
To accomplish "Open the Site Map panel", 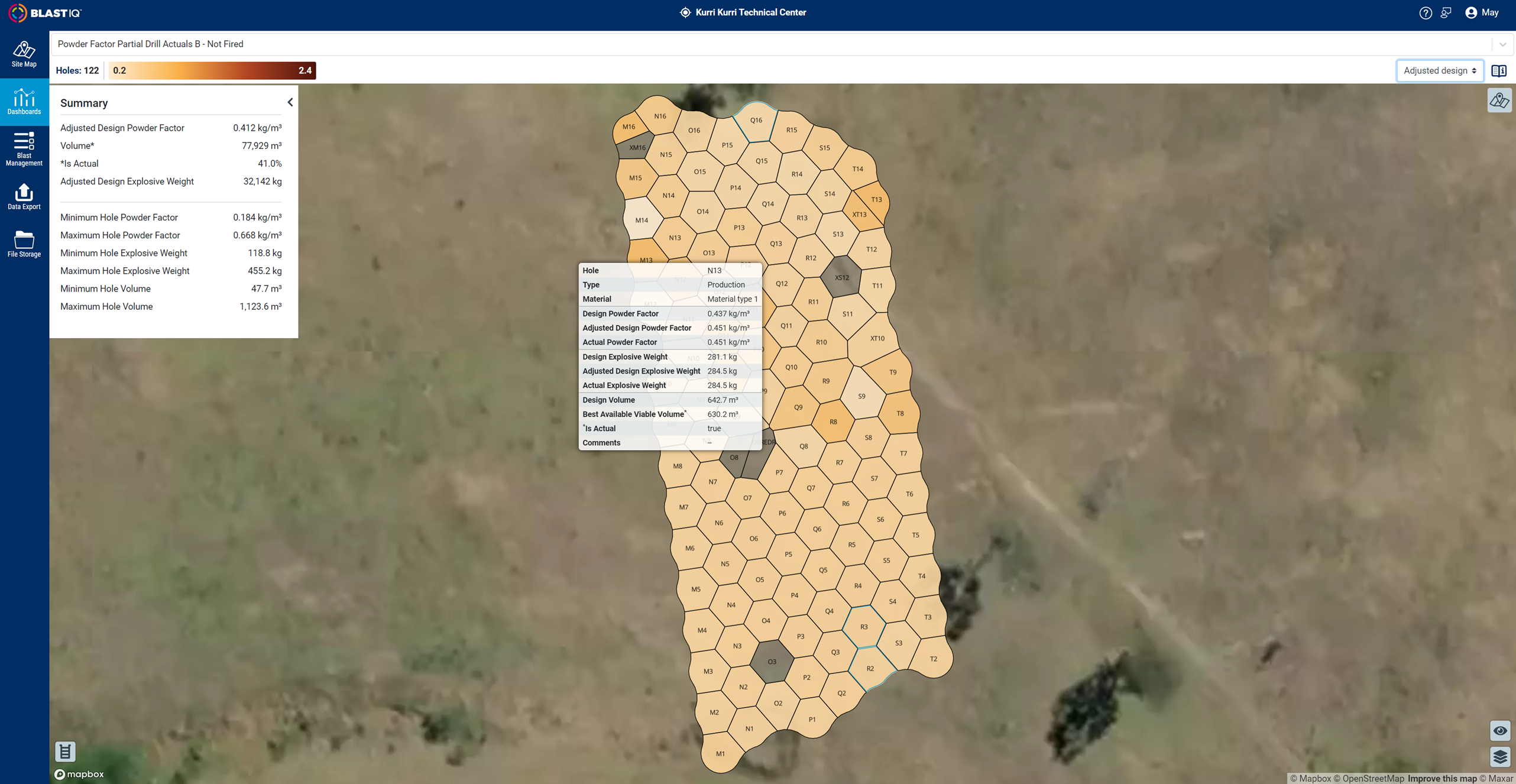I will [x=24, y=54].
